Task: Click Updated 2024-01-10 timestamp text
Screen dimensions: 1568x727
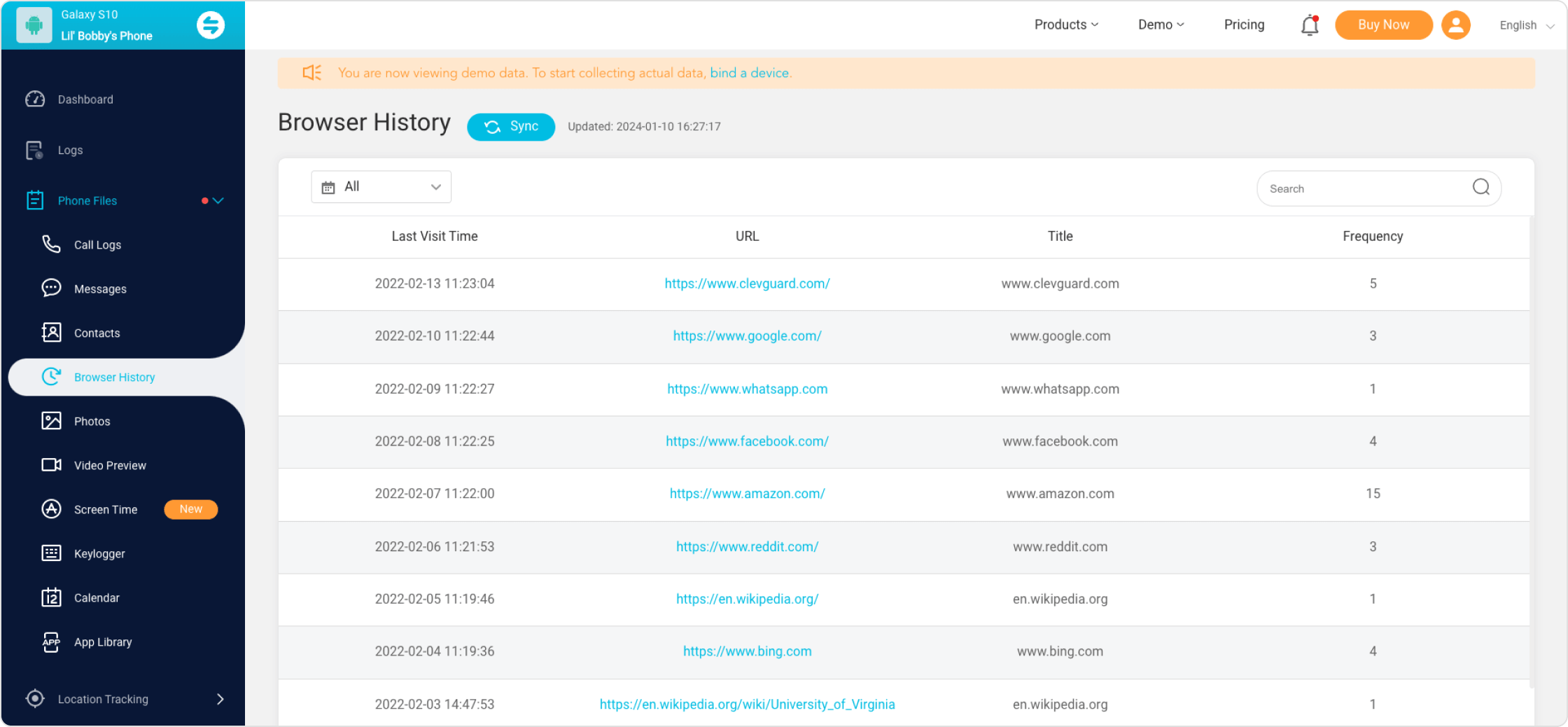Action: [644, 127]
